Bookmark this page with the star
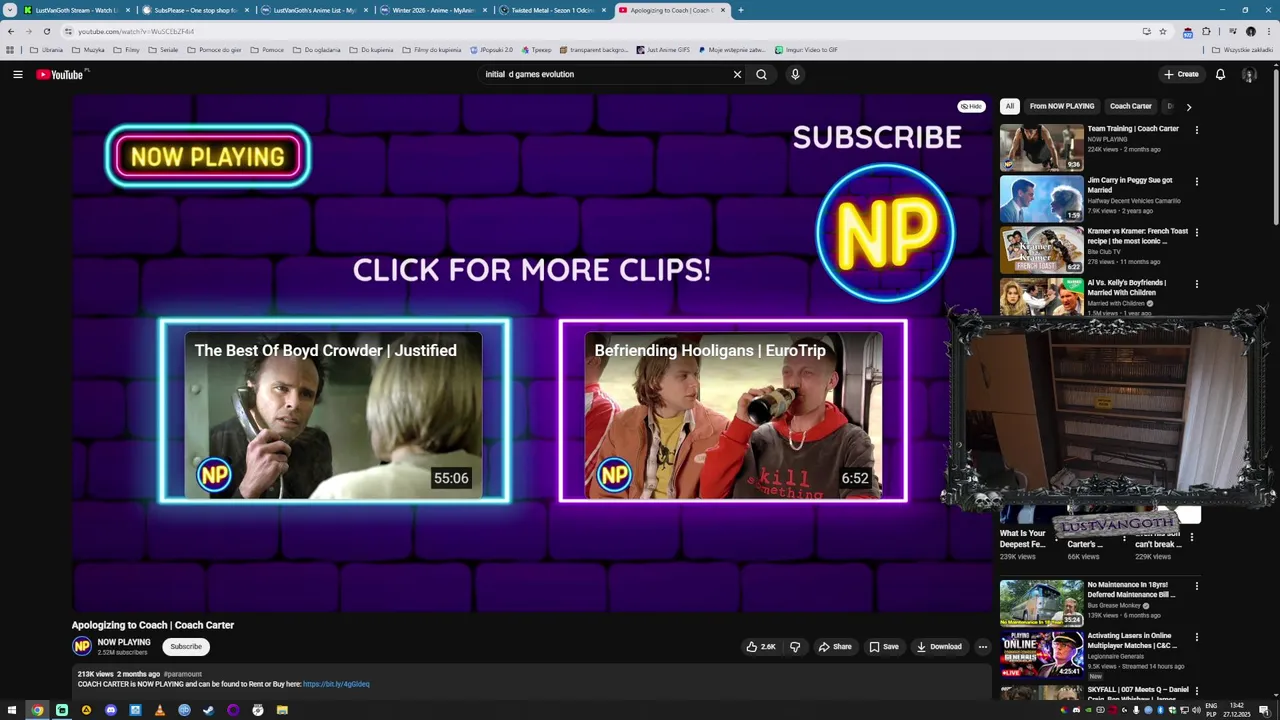Image resolution: width=1280 pixels, height=720 pixels. 1162,31
